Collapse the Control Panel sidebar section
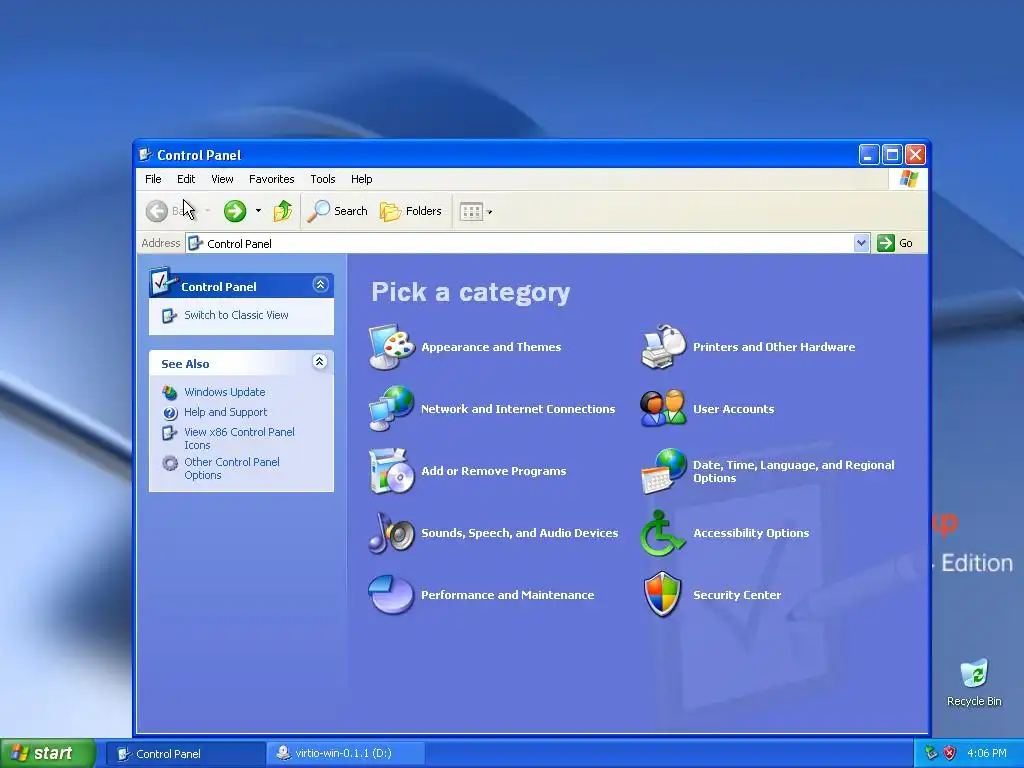The height and width of the screenshot is (768, 1024). pyautogui.click(x=320, y=285)
